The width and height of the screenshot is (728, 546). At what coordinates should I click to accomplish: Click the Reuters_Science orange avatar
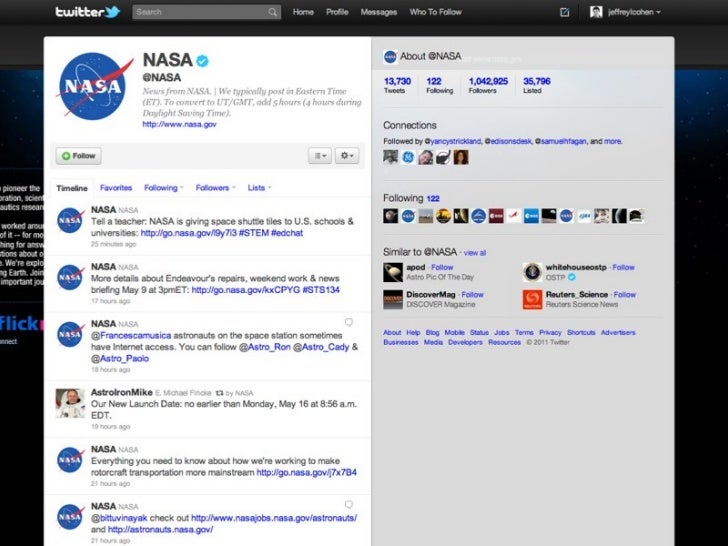[532, 299]
